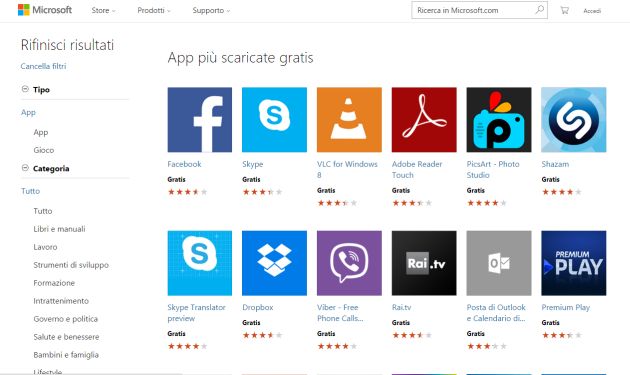Viewport: 630px width, 375px height.
Task: Select the Adobe Reader Touch icon
Action: (424, 120)
